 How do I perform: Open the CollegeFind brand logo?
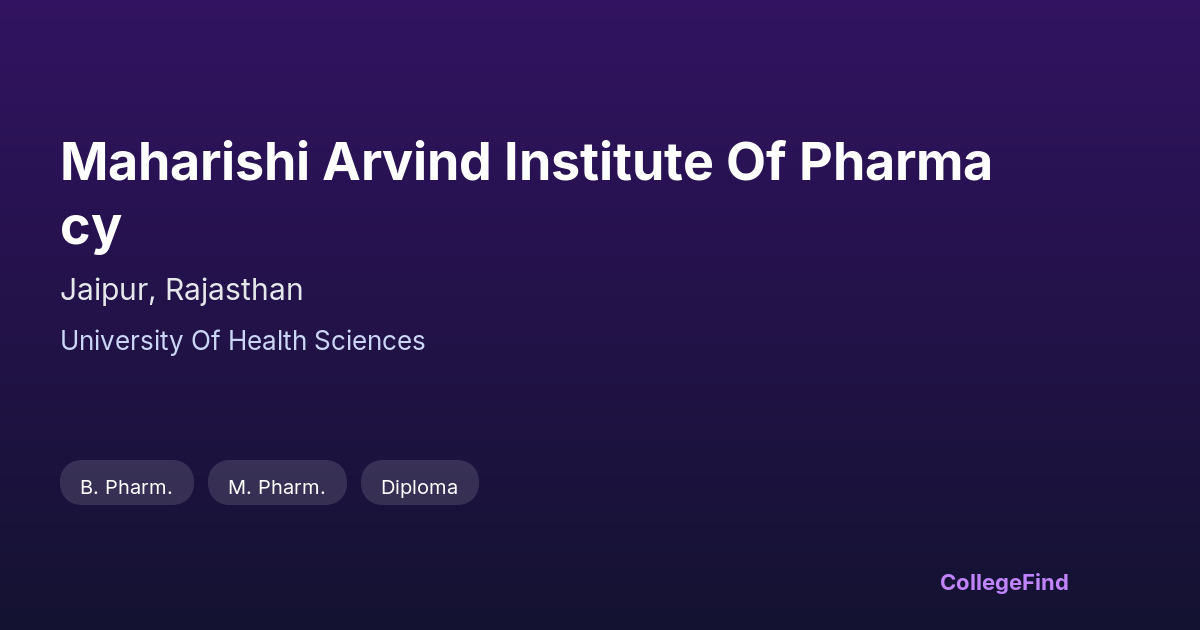click(1004, 582)
